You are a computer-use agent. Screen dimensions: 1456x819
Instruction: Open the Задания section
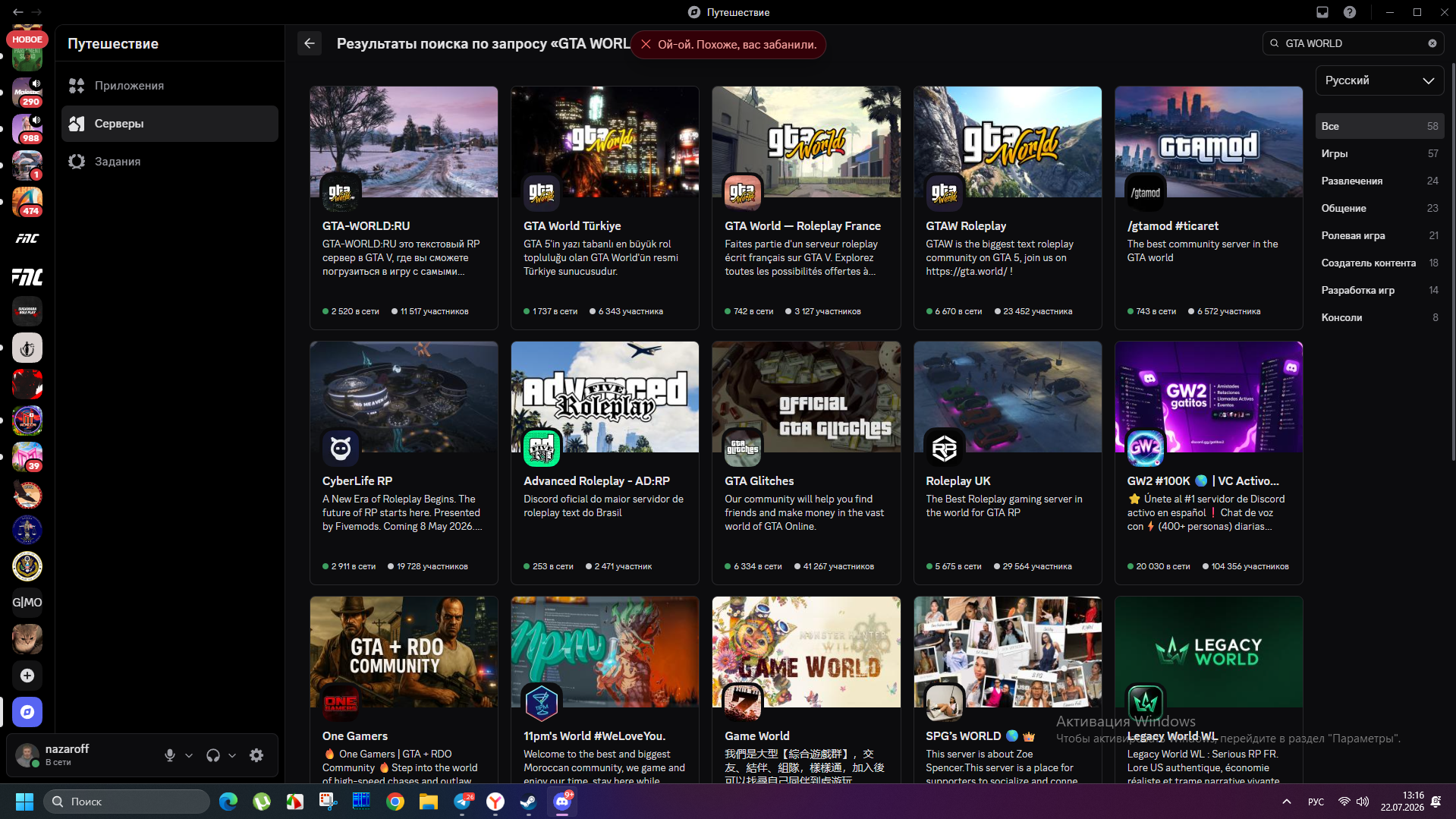(170, 162)
